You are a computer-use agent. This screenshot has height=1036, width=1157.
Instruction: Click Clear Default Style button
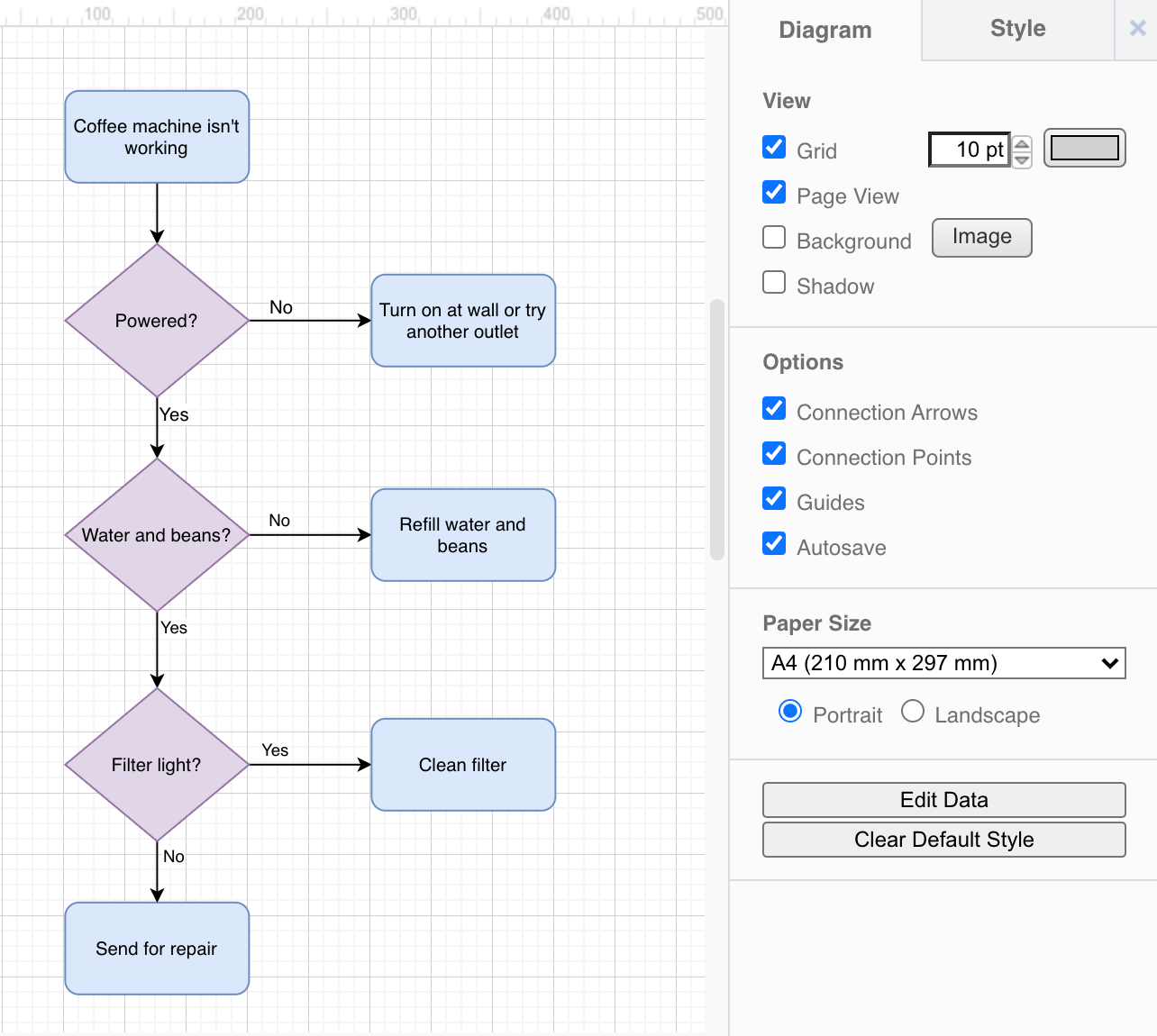[943, 840]
